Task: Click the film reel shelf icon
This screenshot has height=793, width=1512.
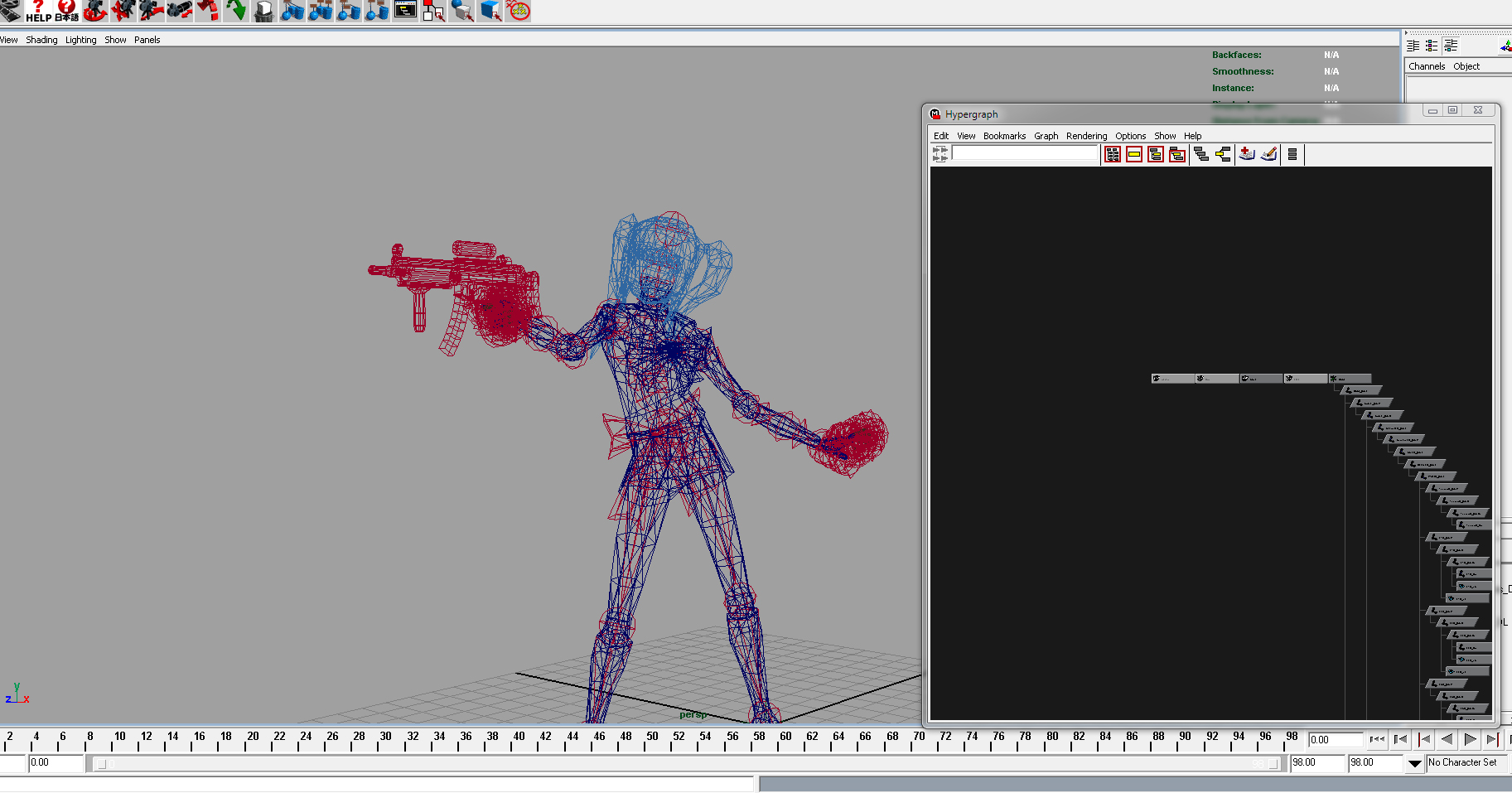Action: click(x=10, y=10)
